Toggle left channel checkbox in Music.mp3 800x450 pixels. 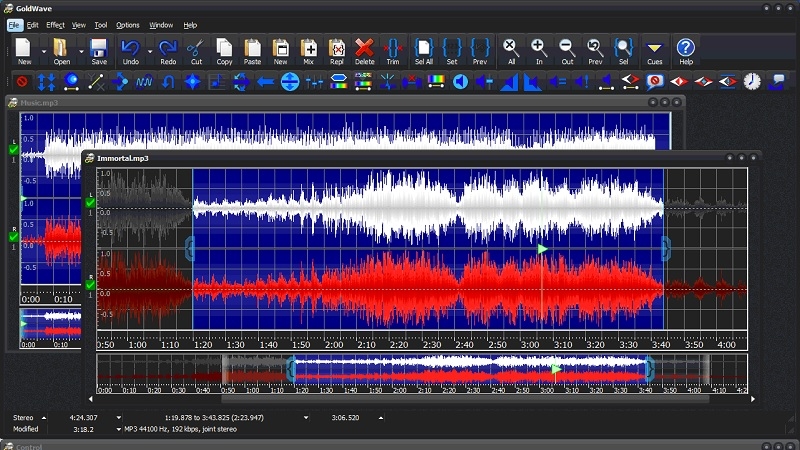point(14,149)
